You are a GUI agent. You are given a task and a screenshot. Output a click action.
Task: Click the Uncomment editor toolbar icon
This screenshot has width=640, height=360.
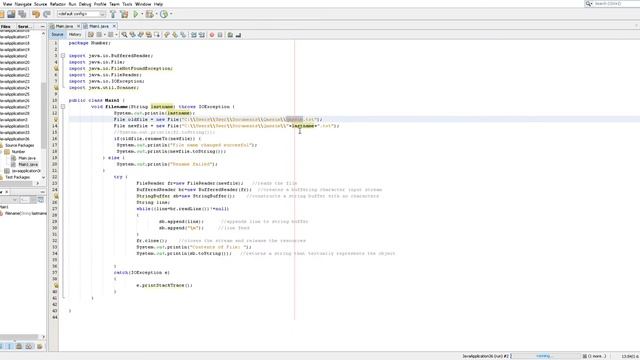coord(238,35)
